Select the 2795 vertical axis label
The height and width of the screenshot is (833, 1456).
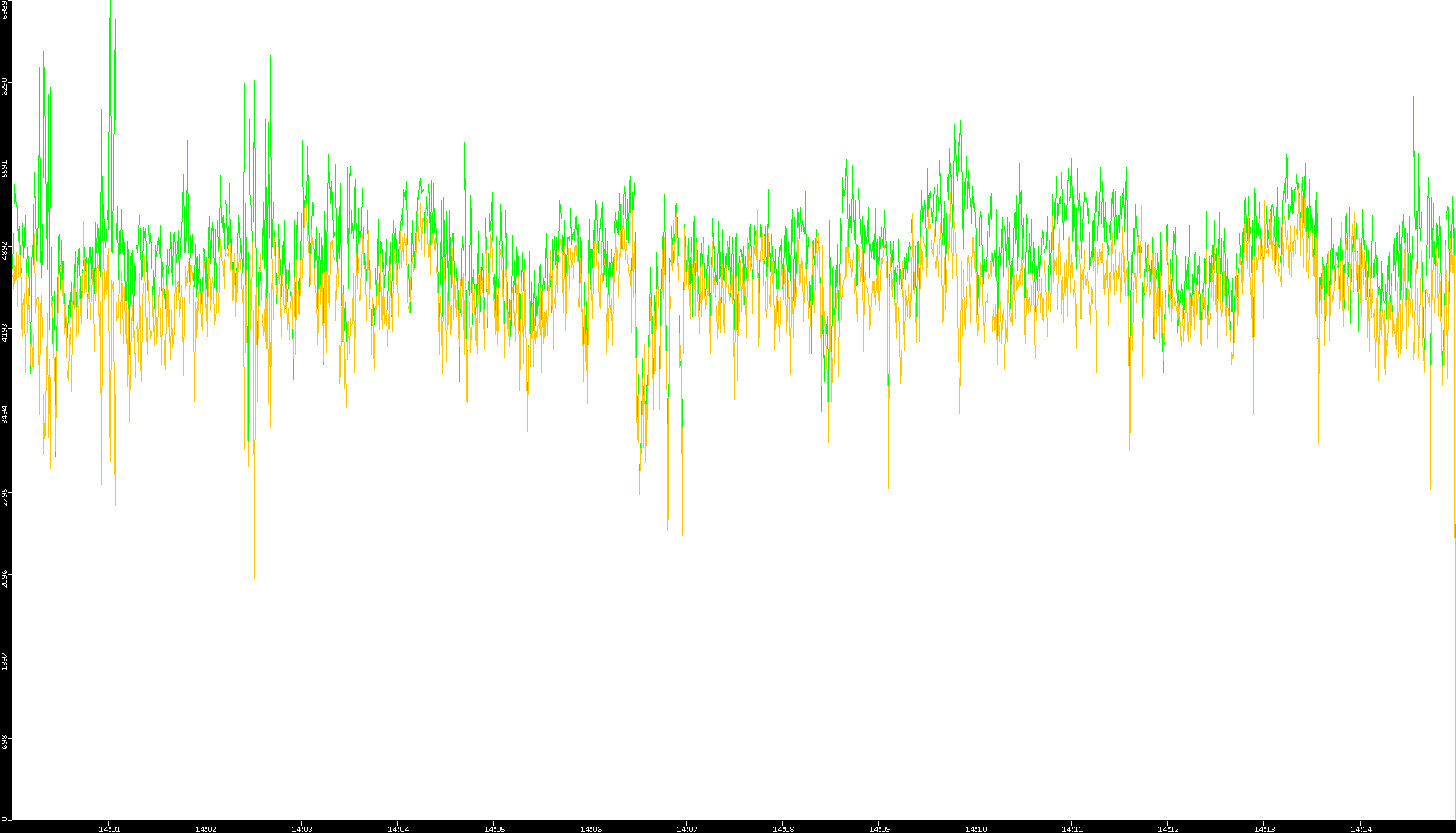[x=5, y=496]
